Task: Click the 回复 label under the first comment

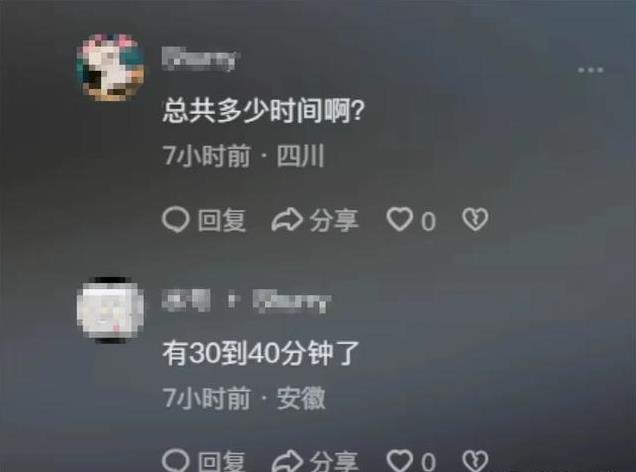Action: pos(222,220)
